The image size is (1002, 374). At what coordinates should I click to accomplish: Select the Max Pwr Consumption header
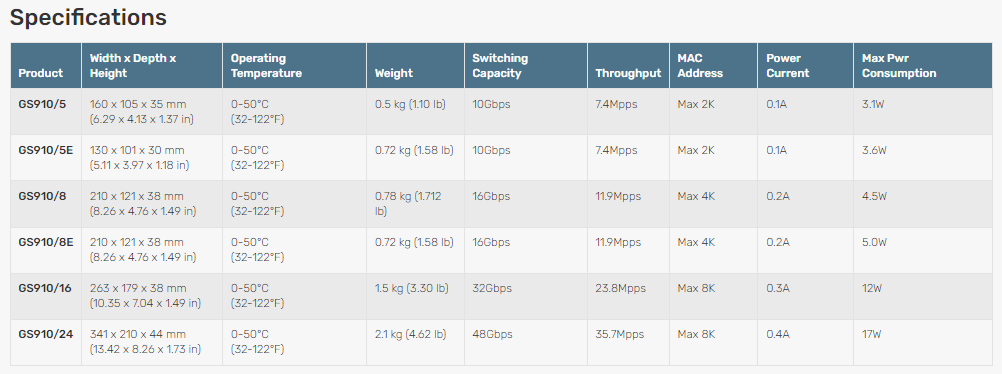(899, 65)
